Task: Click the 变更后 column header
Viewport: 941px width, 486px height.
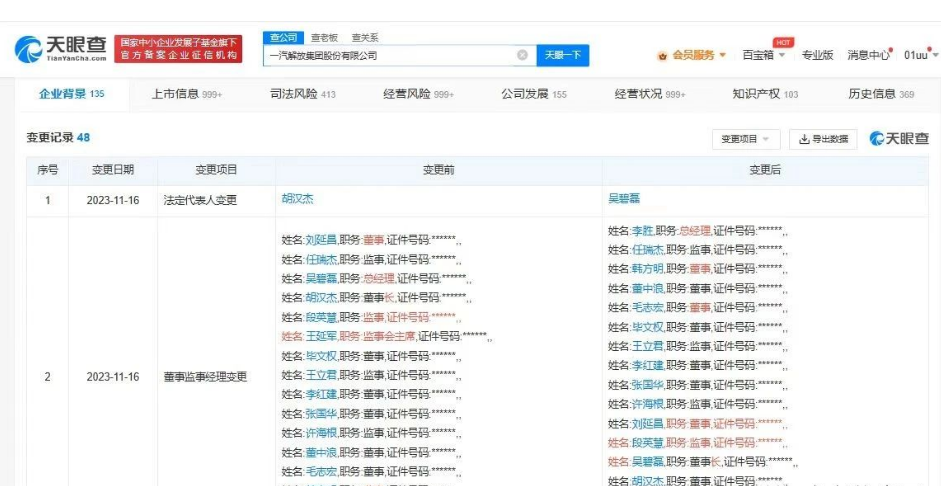Action: tap(765, 170)
